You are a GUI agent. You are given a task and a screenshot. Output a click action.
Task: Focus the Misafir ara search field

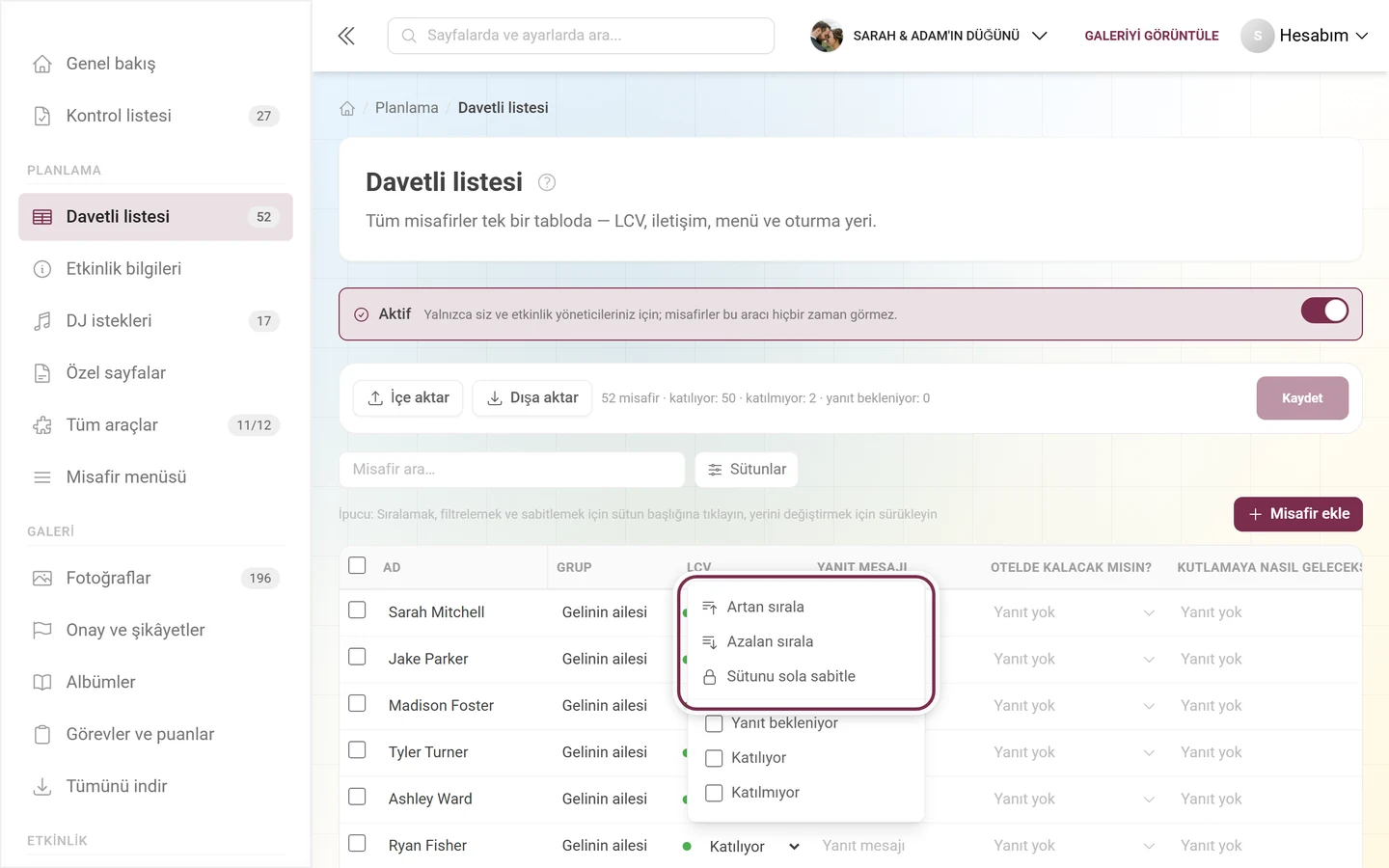point(512,470)
